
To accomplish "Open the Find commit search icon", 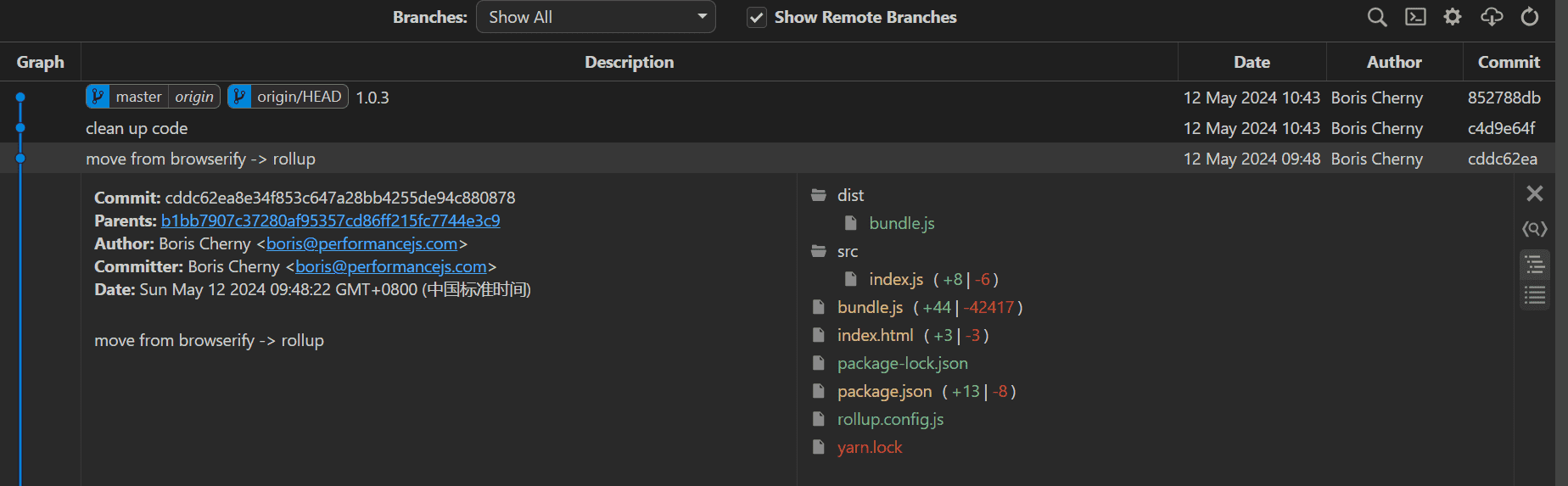I will tap(1376, 17).
